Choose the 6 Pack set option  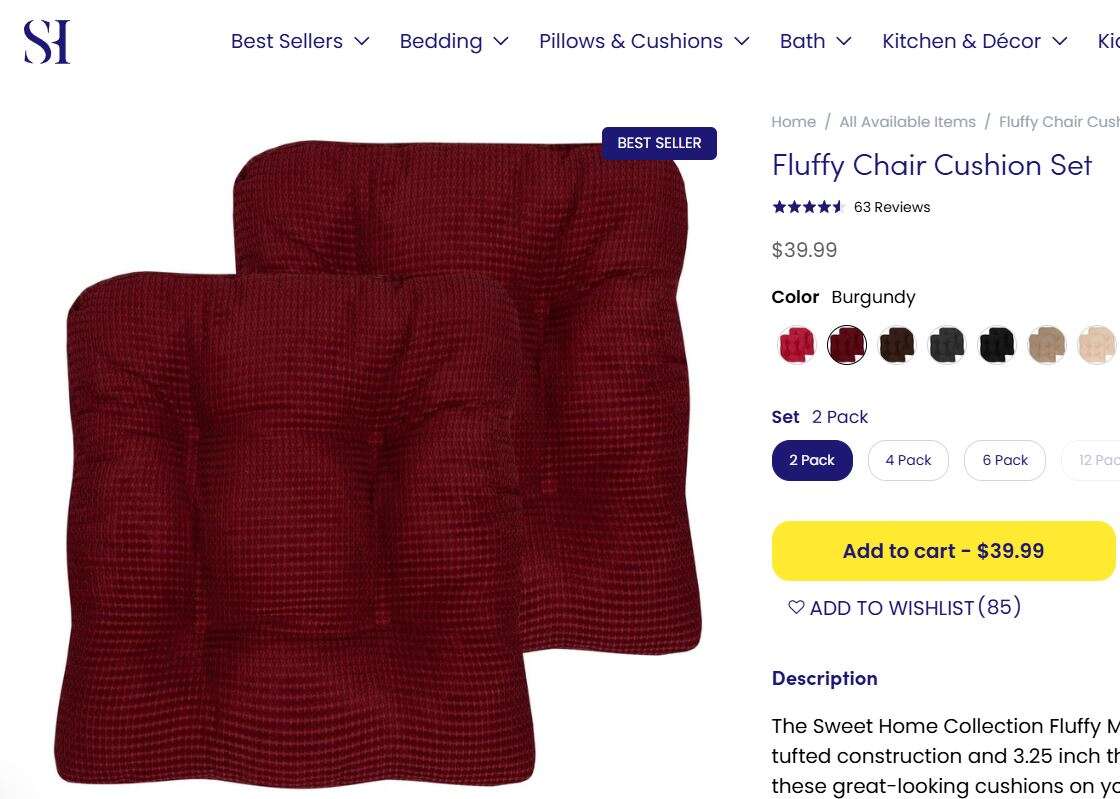[1004, 460]
